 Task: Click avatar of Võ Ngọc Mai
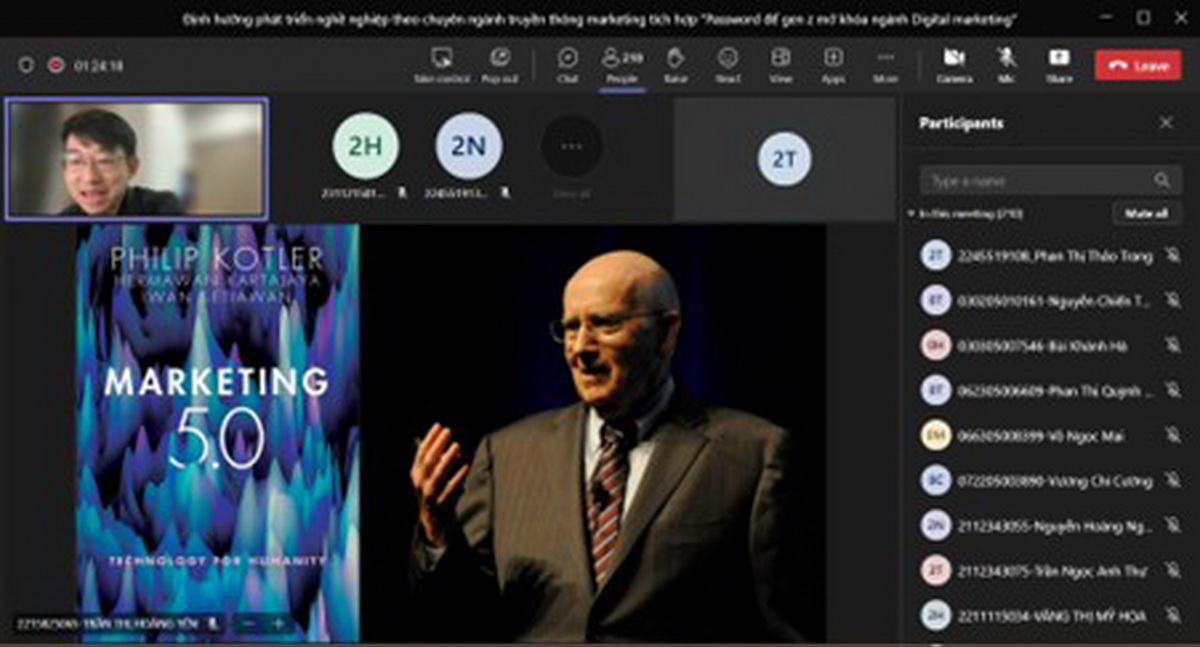[936, 435]
